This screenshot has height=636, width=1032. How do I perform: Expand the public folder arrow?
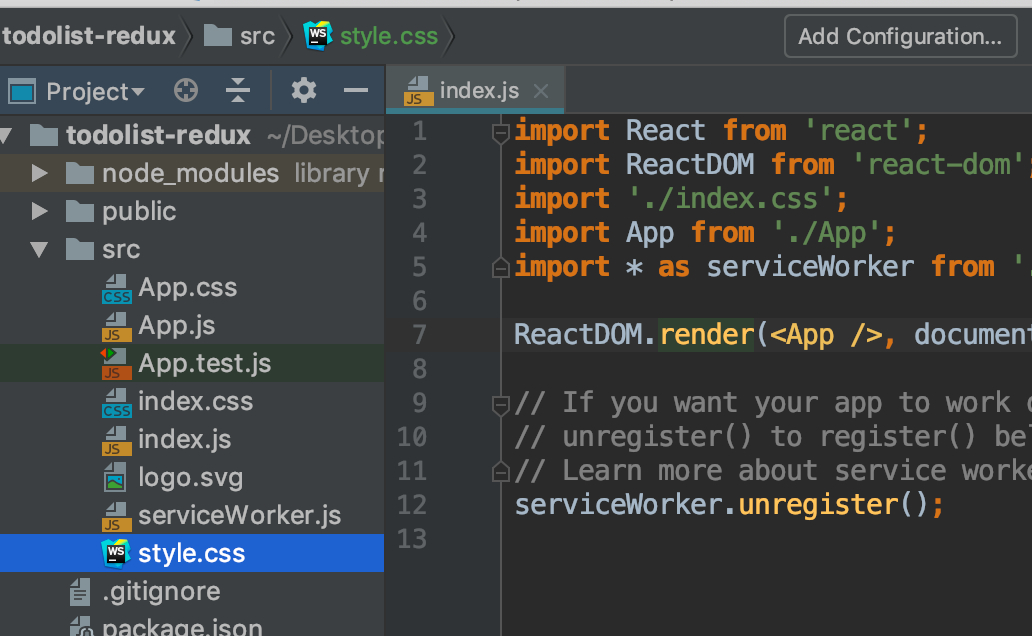(39, 211)
